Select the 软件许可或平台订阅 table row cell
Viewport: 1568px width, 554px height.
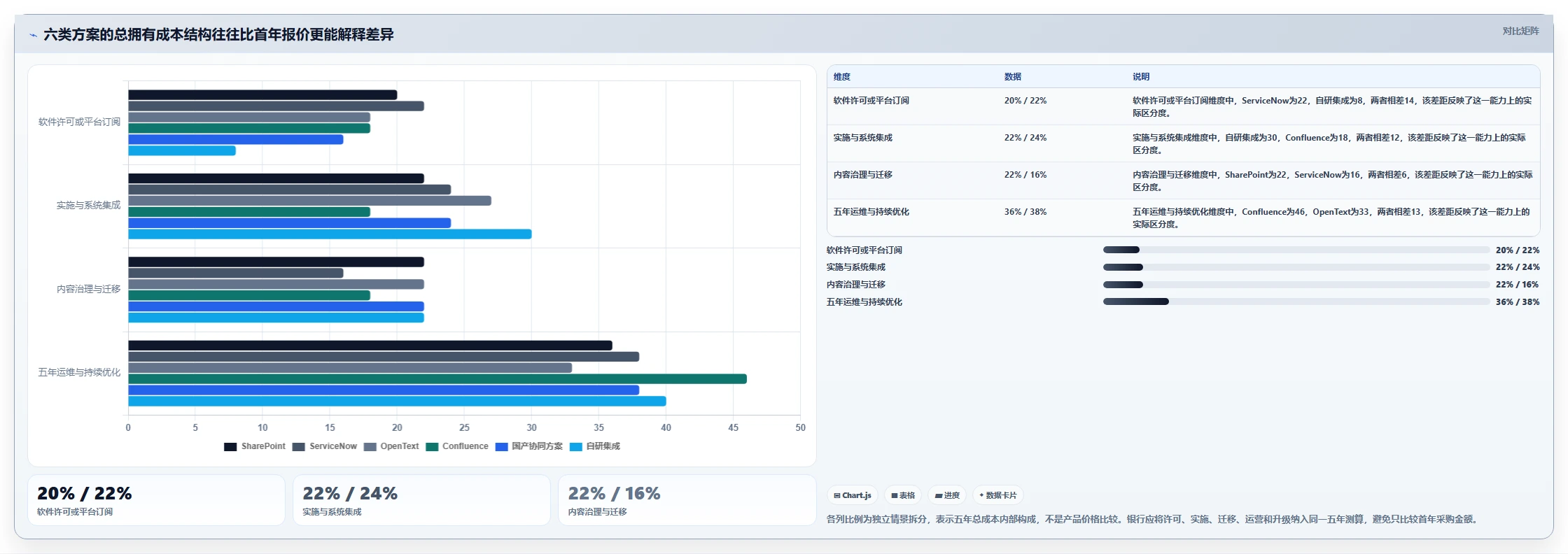coord(871,101)
